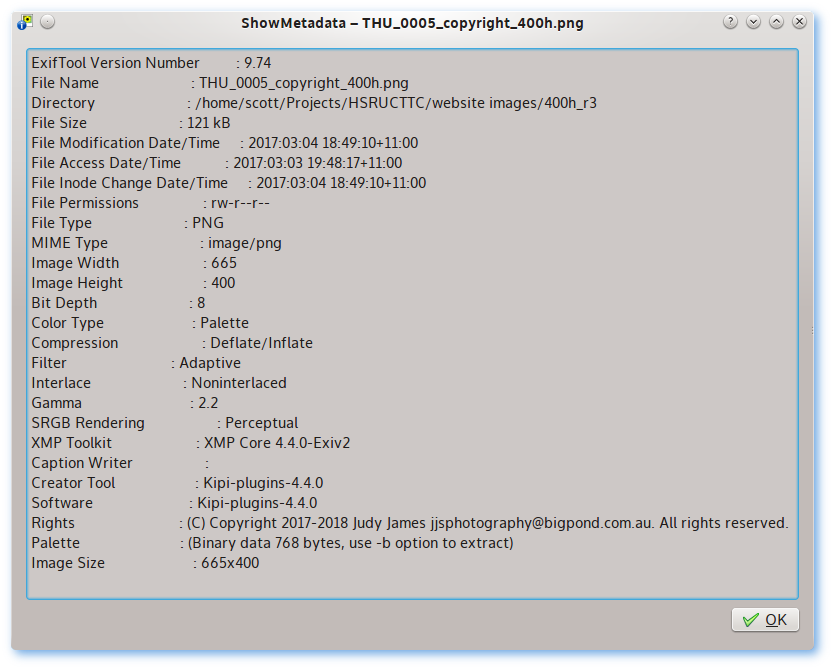Select the File Name value THU_0005_copyright_400h.png
This screenshot has width=833, height=669.
point(304,83)
